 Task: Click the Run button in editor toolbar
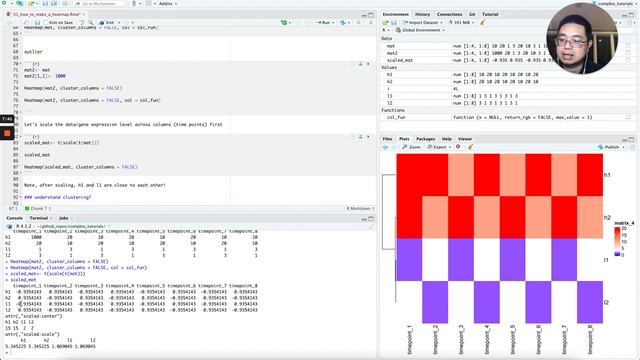[x=323, y=23]
